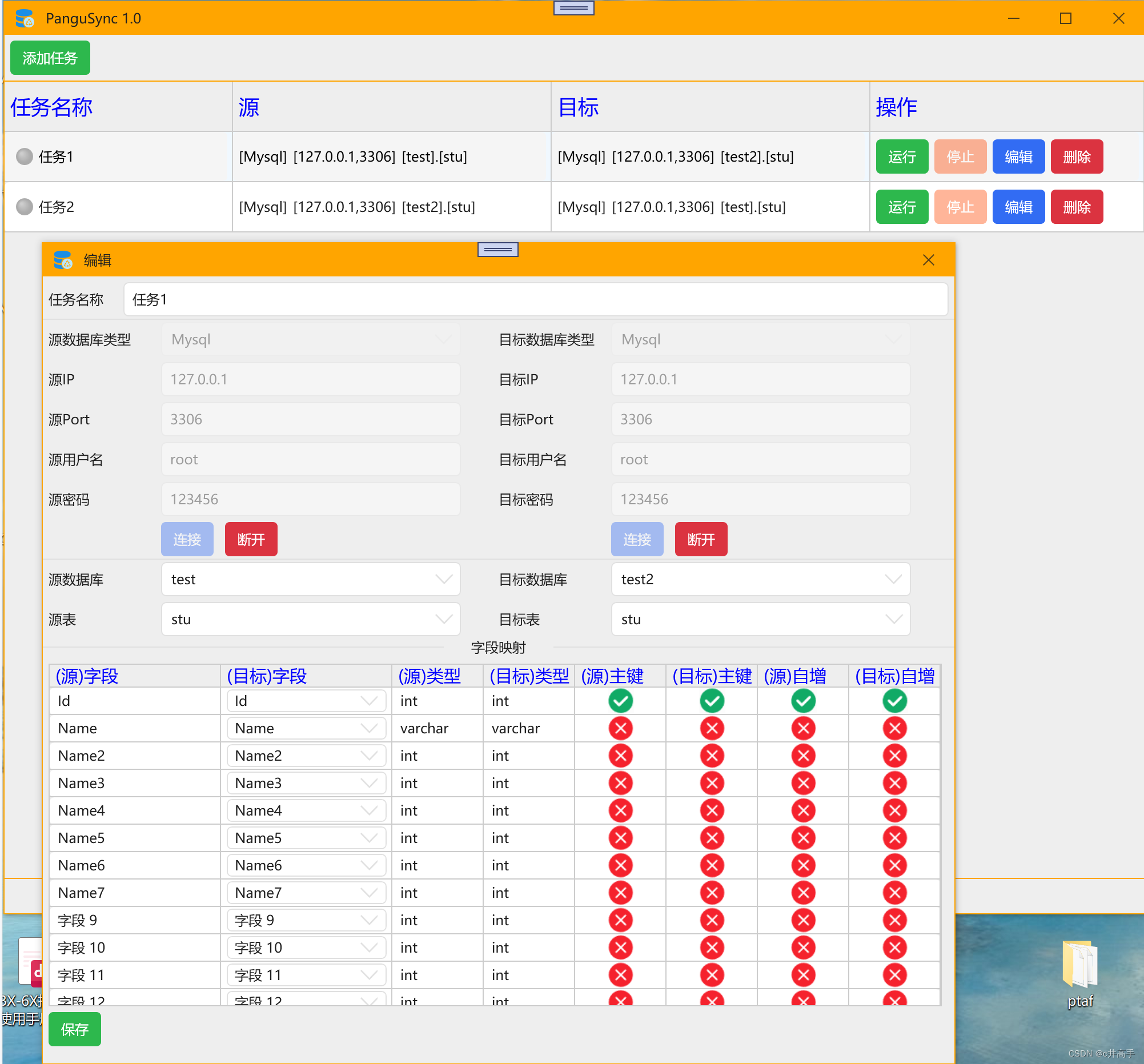Click the 任务名称 column header

click(52, 107)
